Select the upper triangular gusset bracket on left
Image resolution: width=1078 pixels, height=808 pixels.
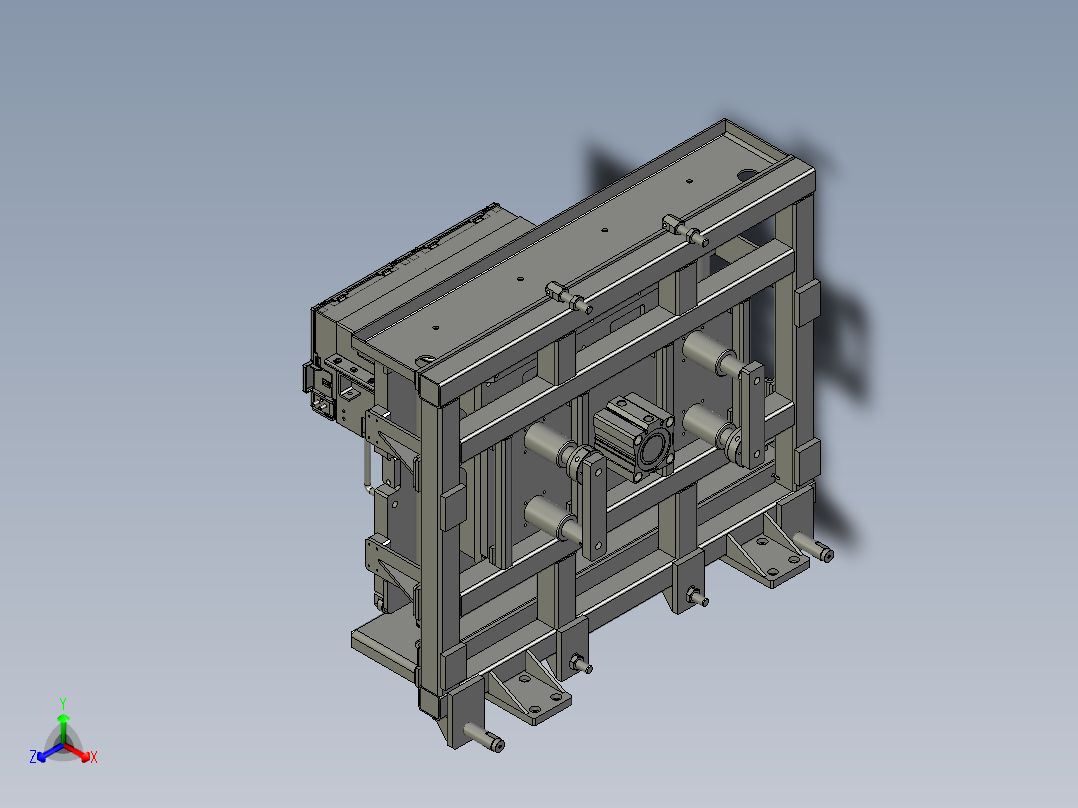coord(391,439)
